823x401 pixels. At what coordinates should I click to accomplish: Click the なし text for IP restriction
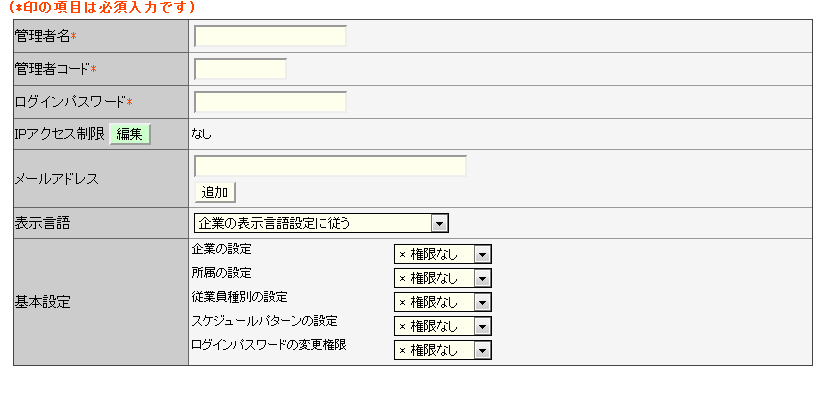tap(202, 135)
